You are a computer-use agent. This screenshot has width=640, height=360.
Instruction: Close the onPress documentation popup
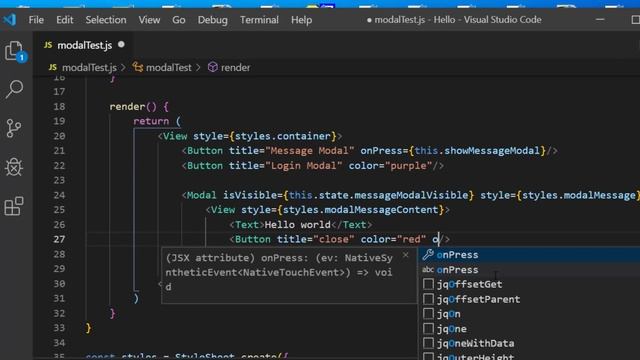coord(405,256)
